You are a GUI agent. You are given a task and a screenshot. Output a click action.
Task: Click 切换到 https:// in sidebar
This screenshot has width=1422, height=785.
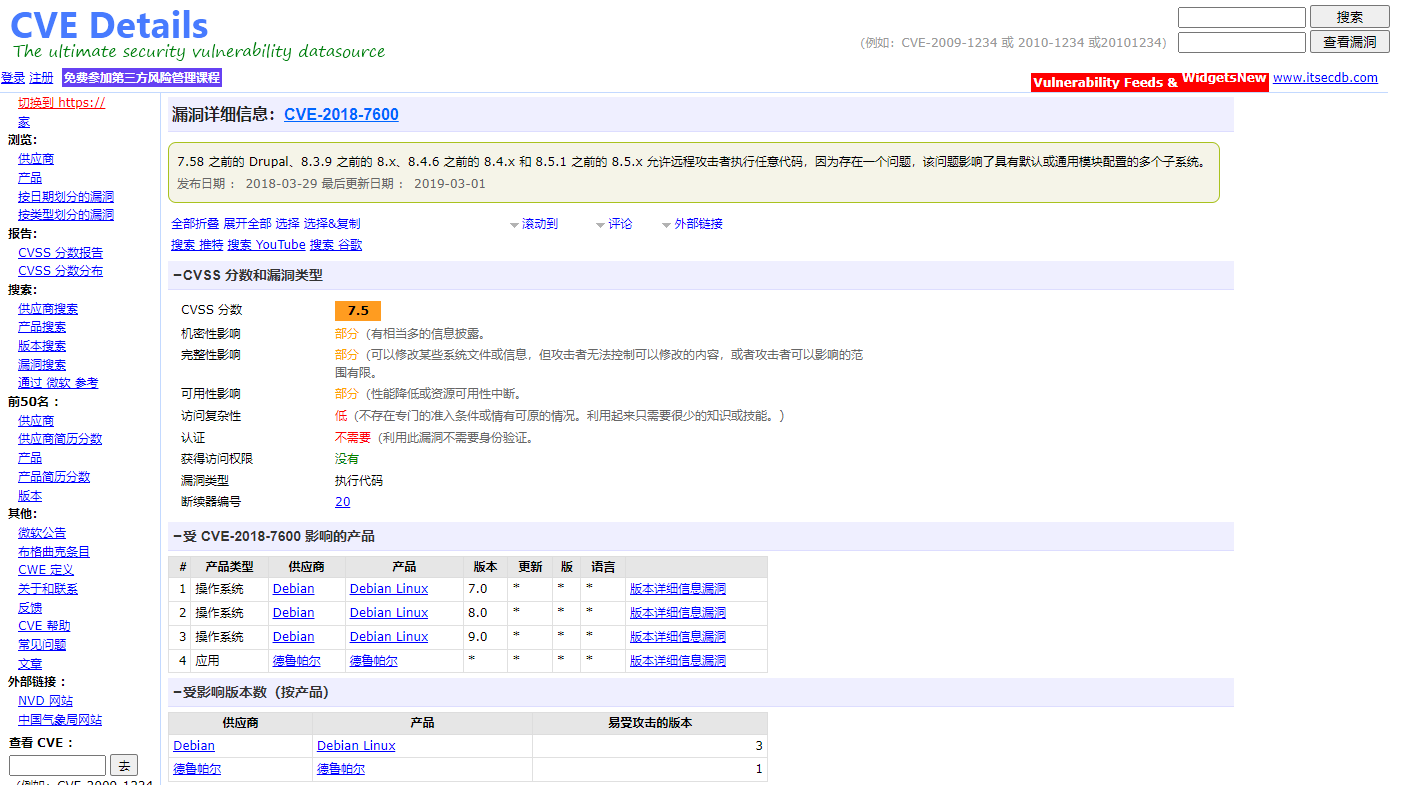pos(61,102)
